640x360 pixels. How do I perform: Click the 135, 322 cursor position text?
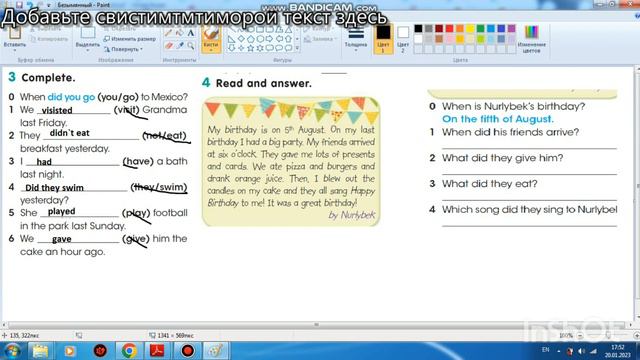click(24, 336)
